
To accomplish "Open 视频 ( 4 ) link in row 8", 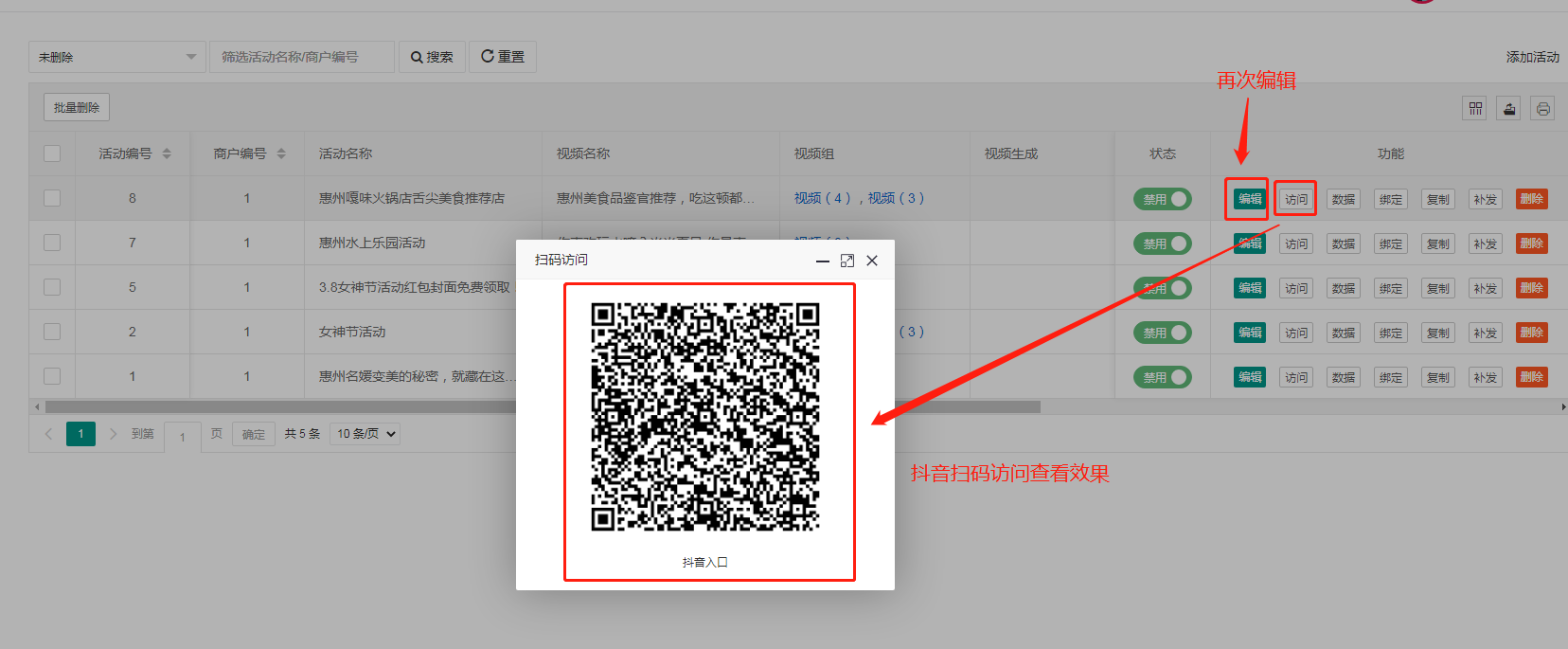I will click(x=823, y=198).
